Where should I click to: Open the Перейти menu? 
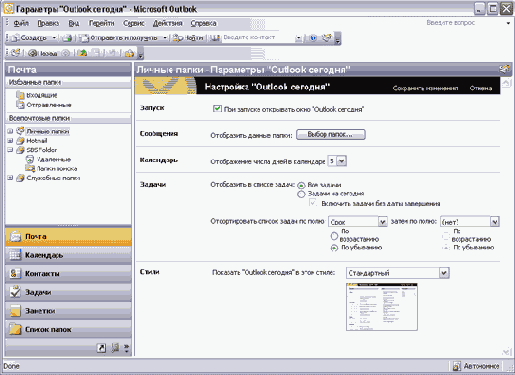point(101,23)
